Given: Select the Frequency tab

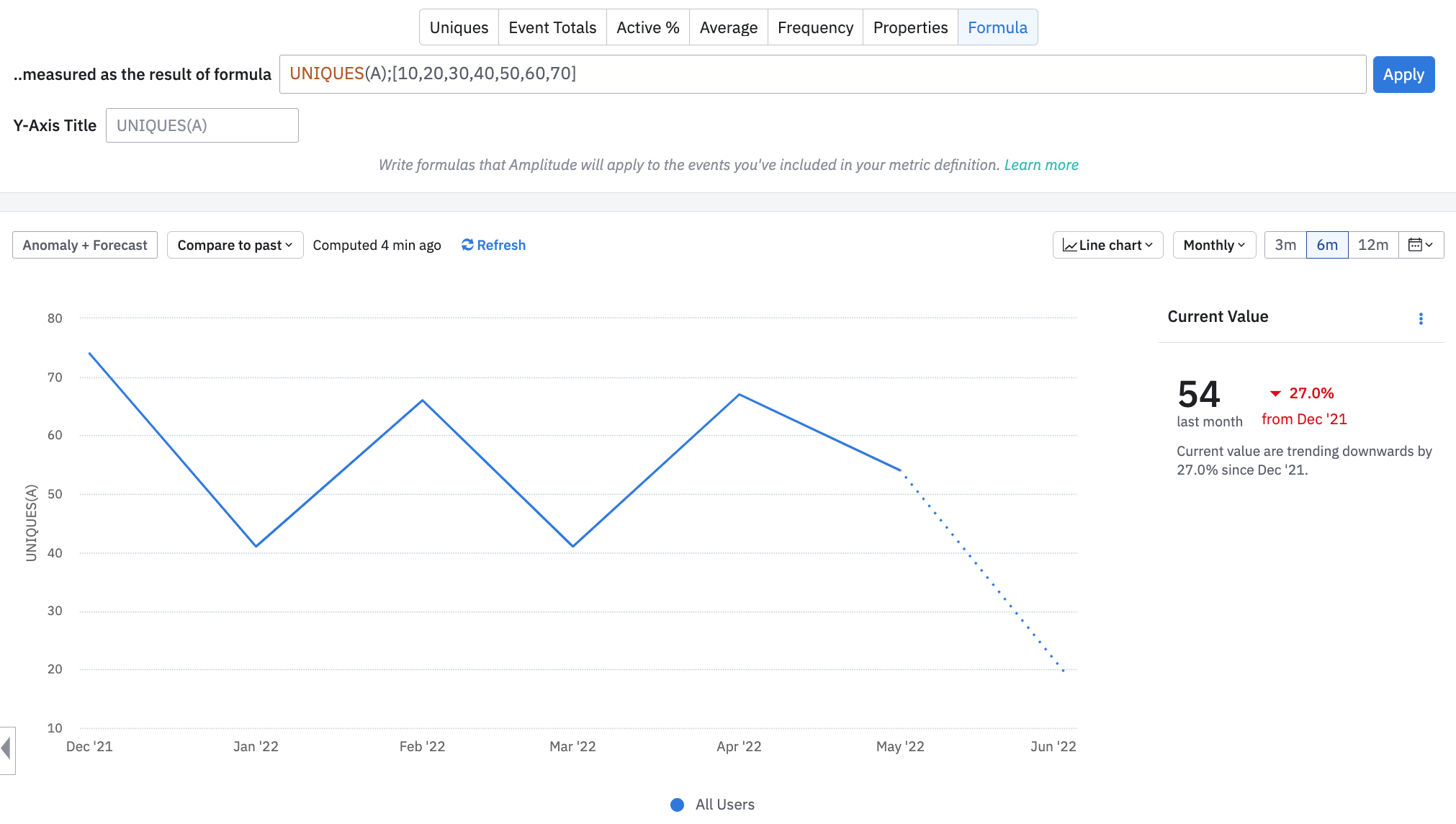Looking at the screenshot, I should tap(815, 27).
